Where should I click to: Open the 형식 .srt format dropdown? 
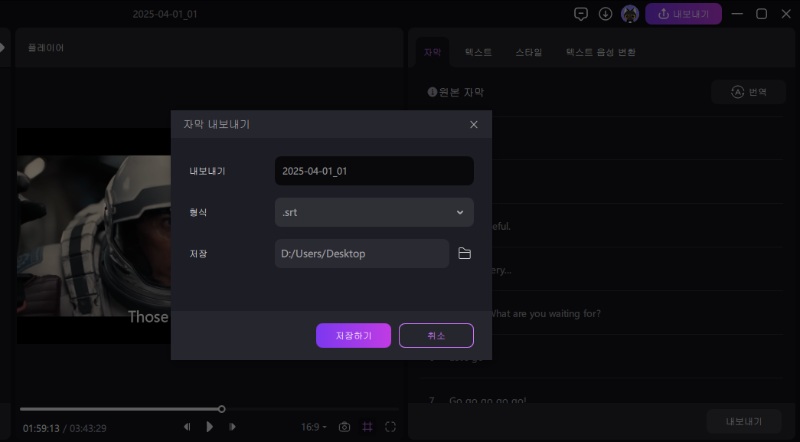(x=374, y=212)
